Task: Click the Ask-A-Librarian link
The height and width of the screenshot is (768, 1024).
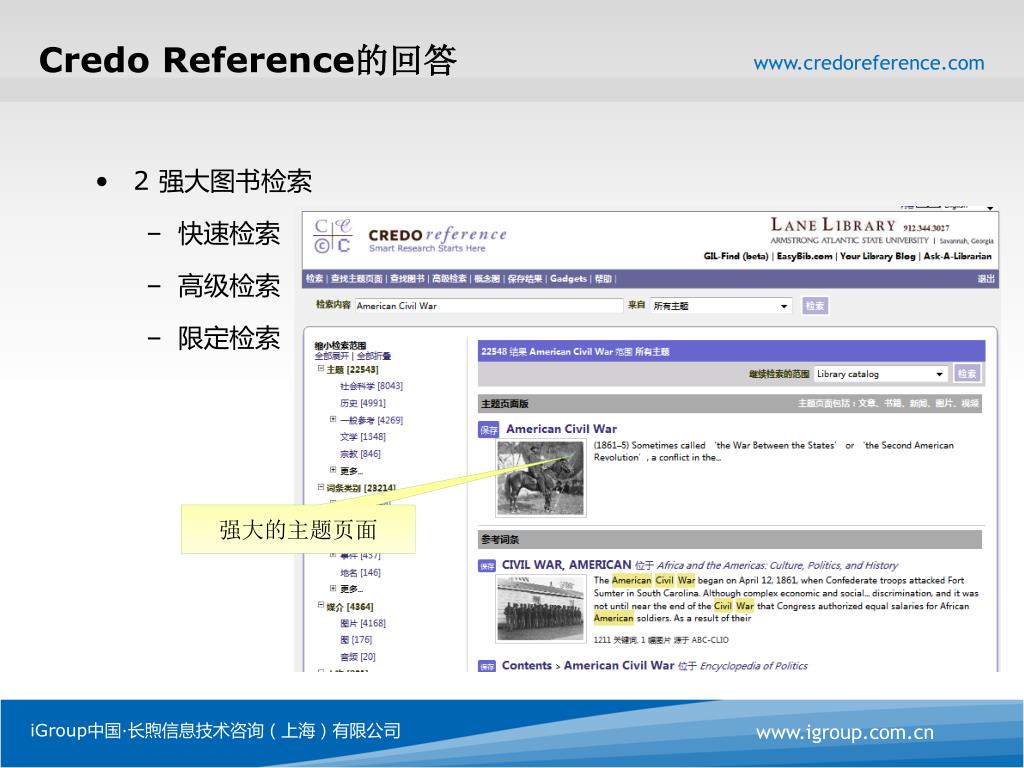Action: pos(957,256)
